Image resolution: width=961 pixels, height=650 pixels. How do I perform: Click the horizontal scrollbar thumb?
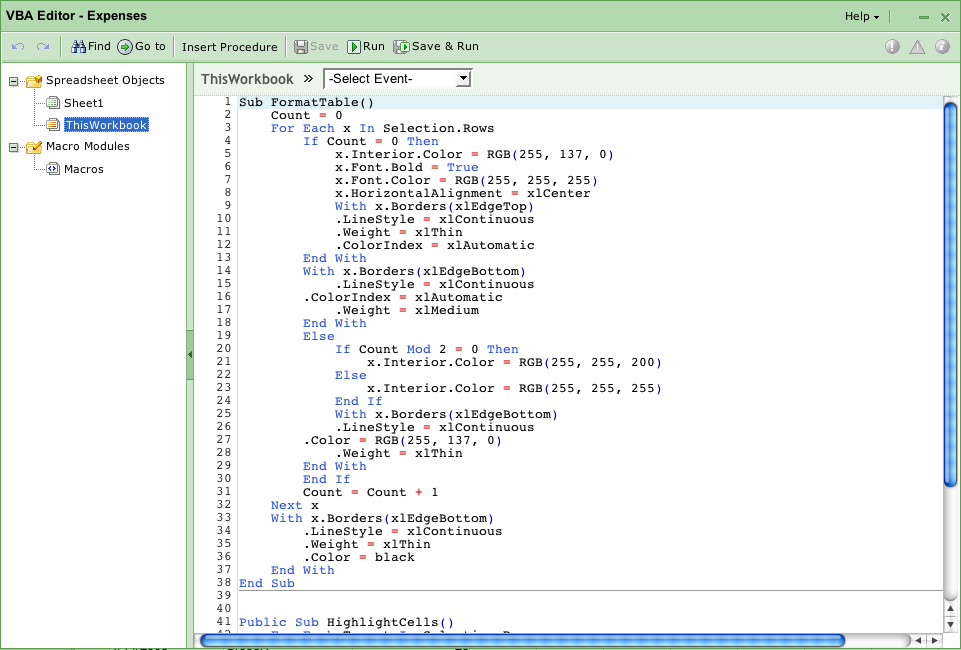tap(522, 641)
